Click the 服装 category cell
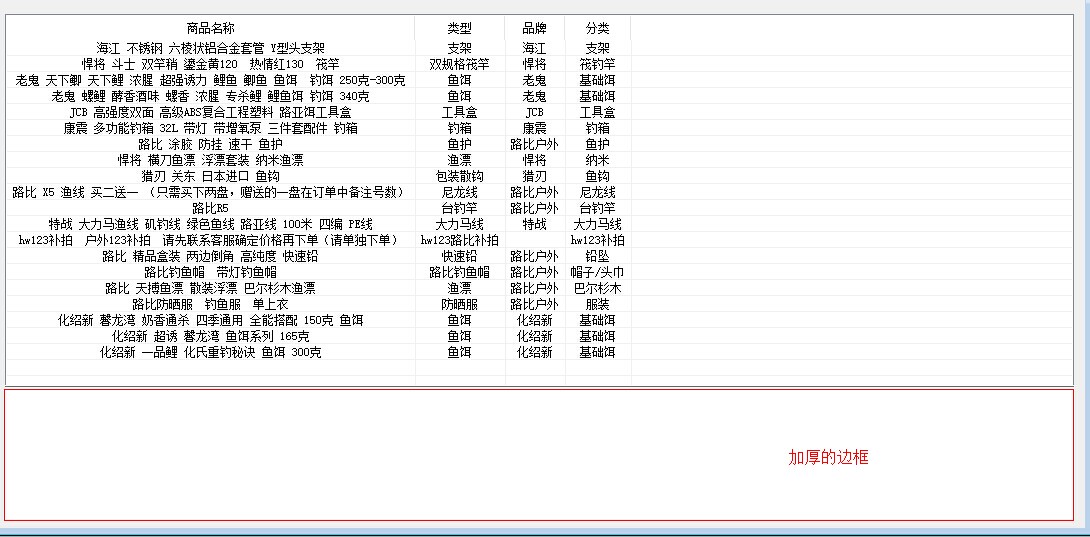1090x537 pixels. click(597, 304)
